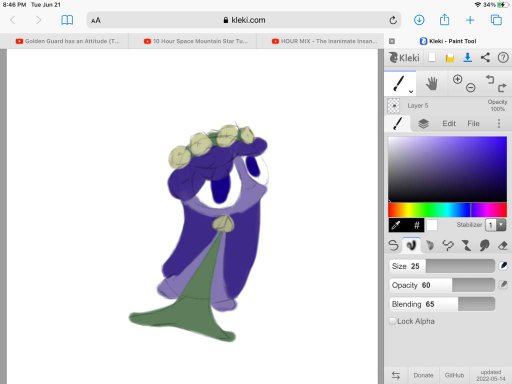Viewport: 512px width, 384px height.
Task: Switch to the Layers tab
Action: (x=423, y=124)
